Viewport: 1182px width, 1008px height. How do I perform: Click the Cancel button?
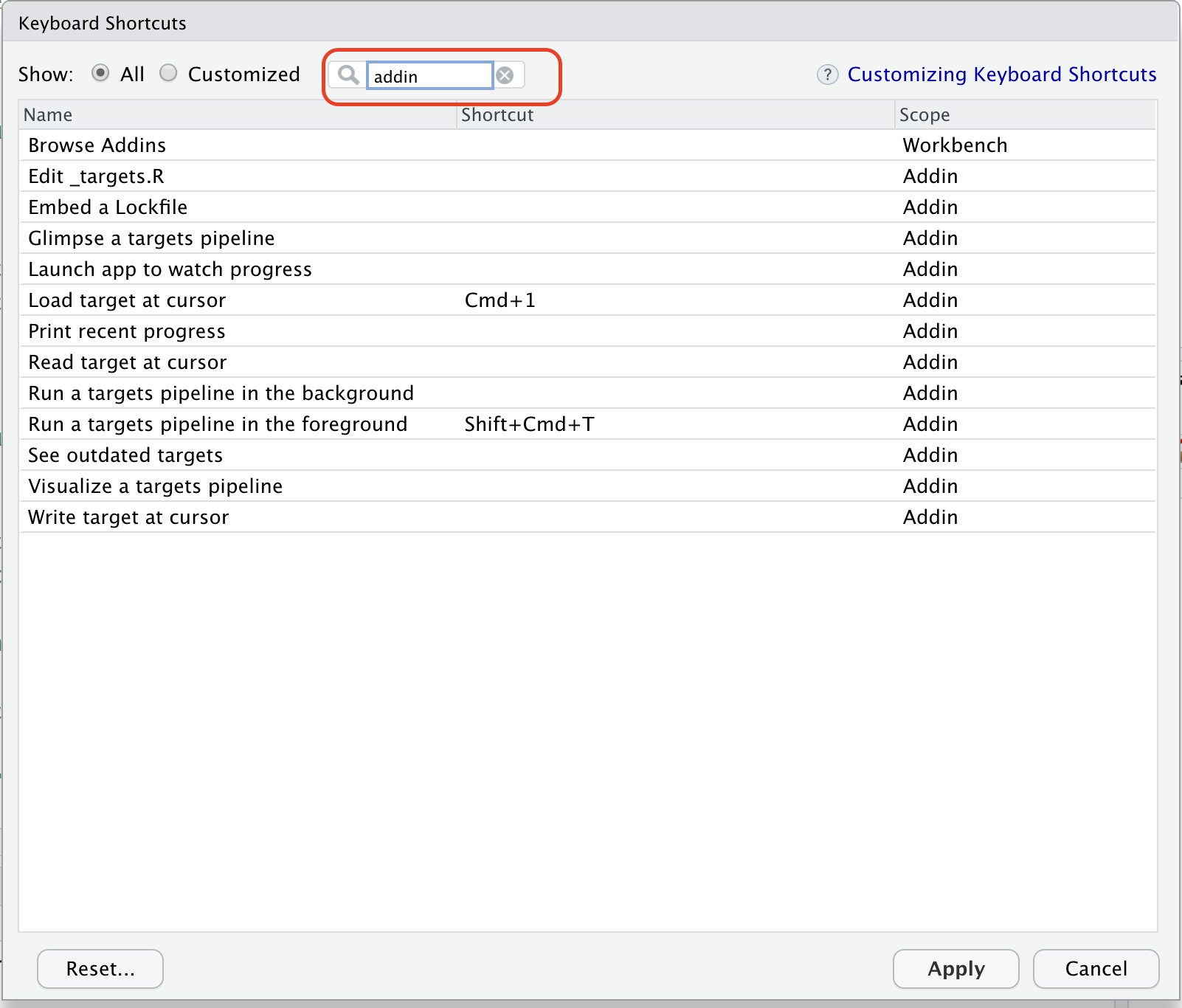(x=1096, y=968)
